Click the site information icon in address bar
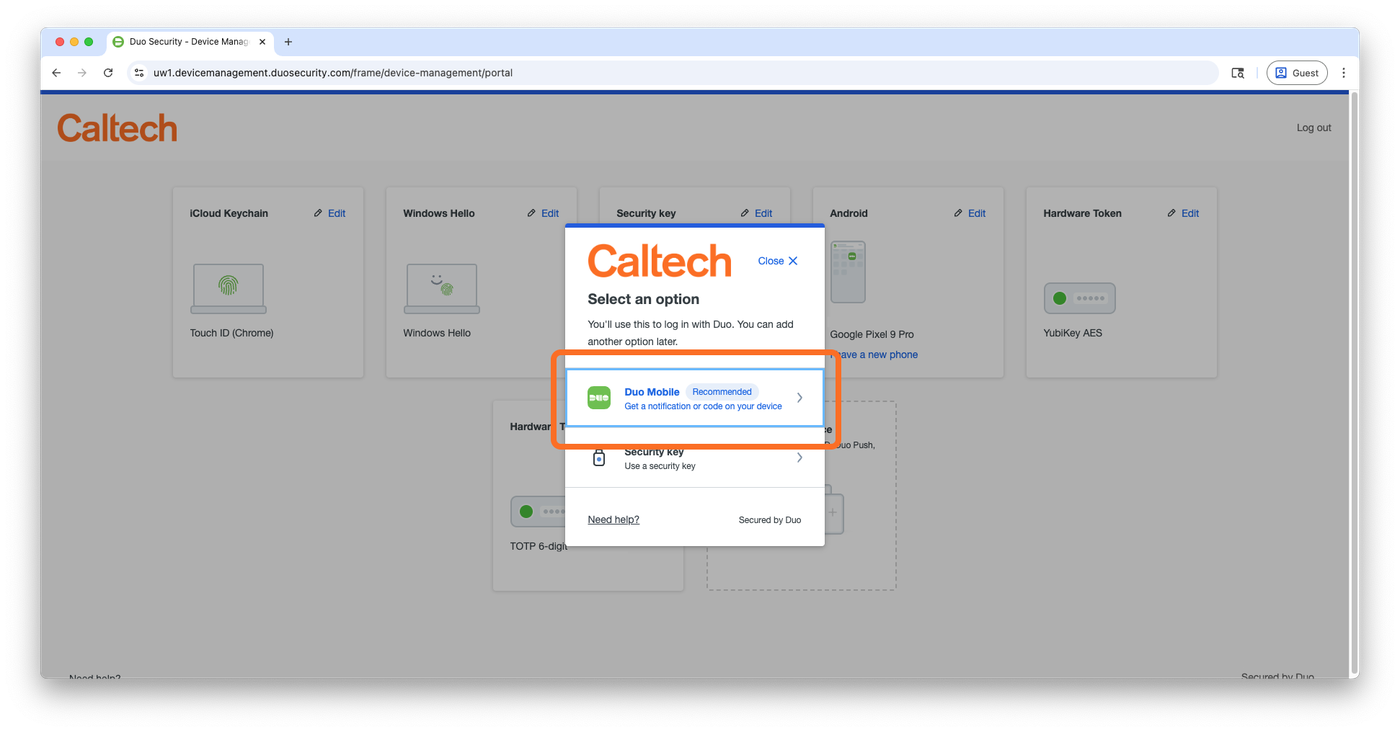Screen dimensions: 1400x732 pyautogui.click(x=139, y=73)
